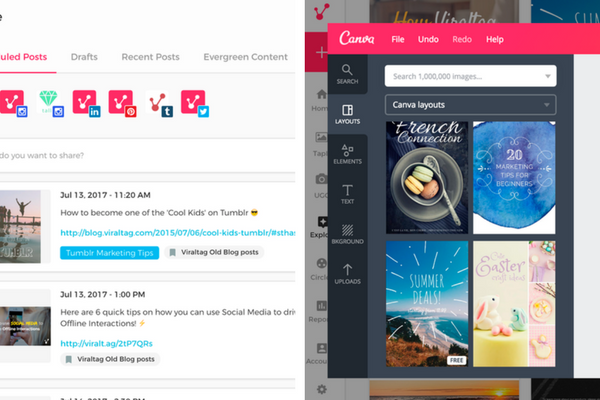Choose the Easter craft ideas layout

point(514,304)
